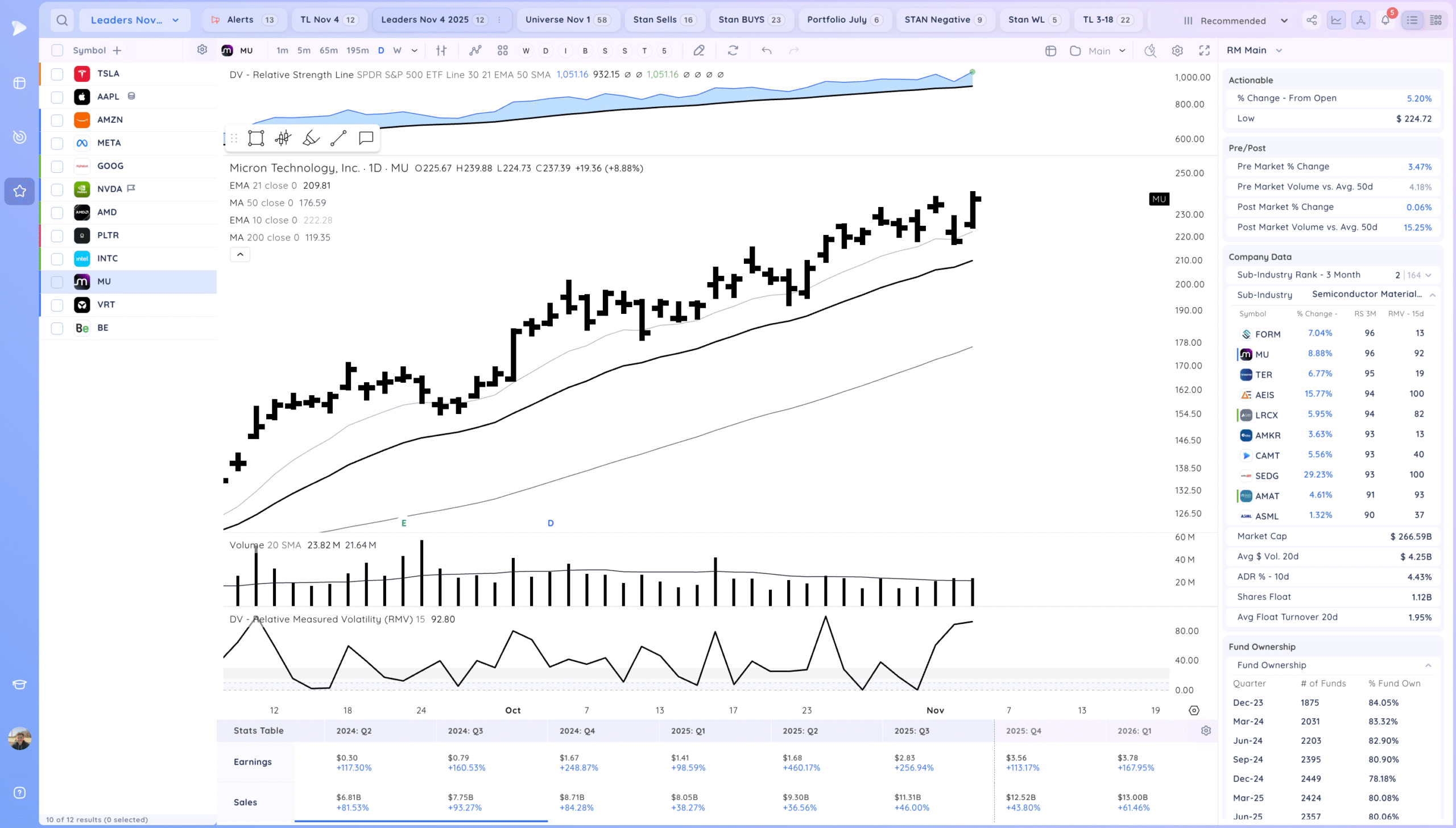Check the TSLA row checkbox

(57, 74)
